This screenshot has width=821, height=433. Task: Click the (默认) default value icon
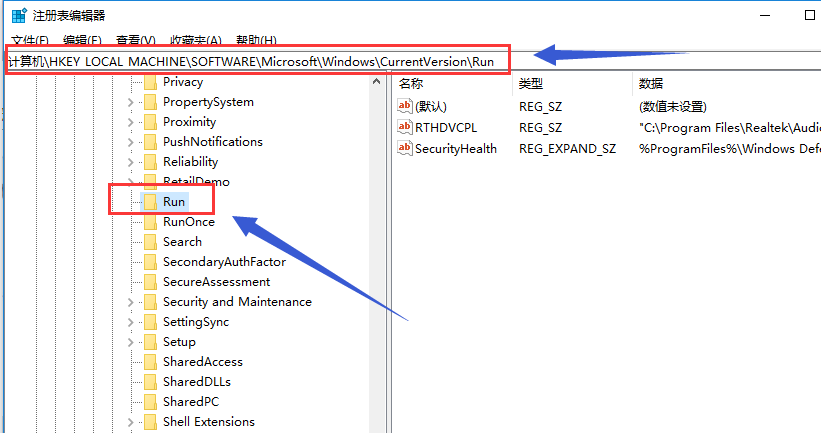[x=405, y=106]
